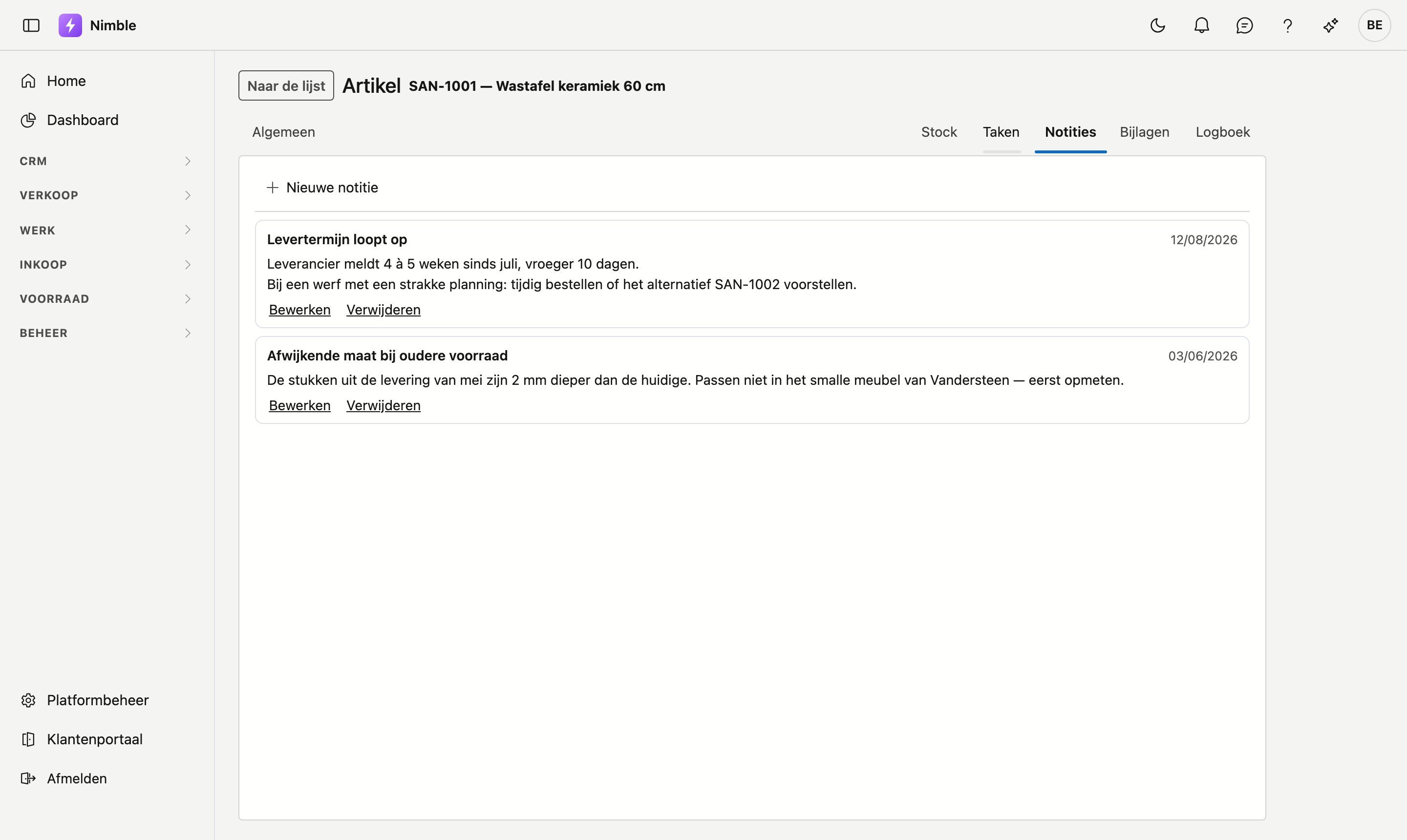1407x840 pixels.
Task: Delete the Afwijkende maat note
Action: (384, 405)
